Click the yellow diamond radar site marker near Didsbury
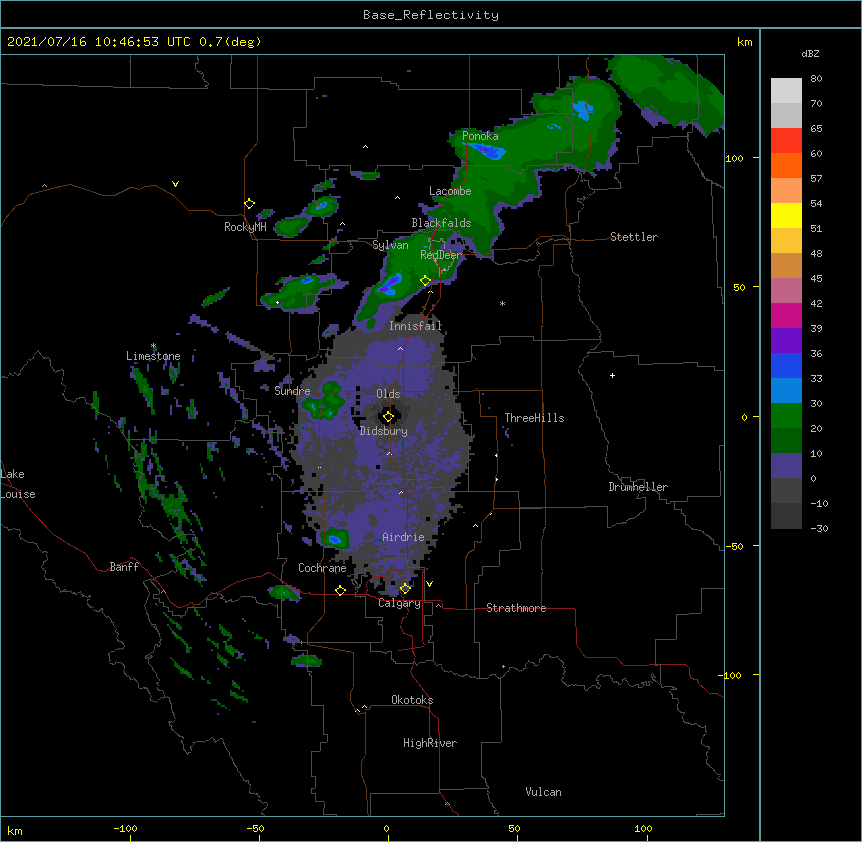862x842 pixels. click(388, 417)
